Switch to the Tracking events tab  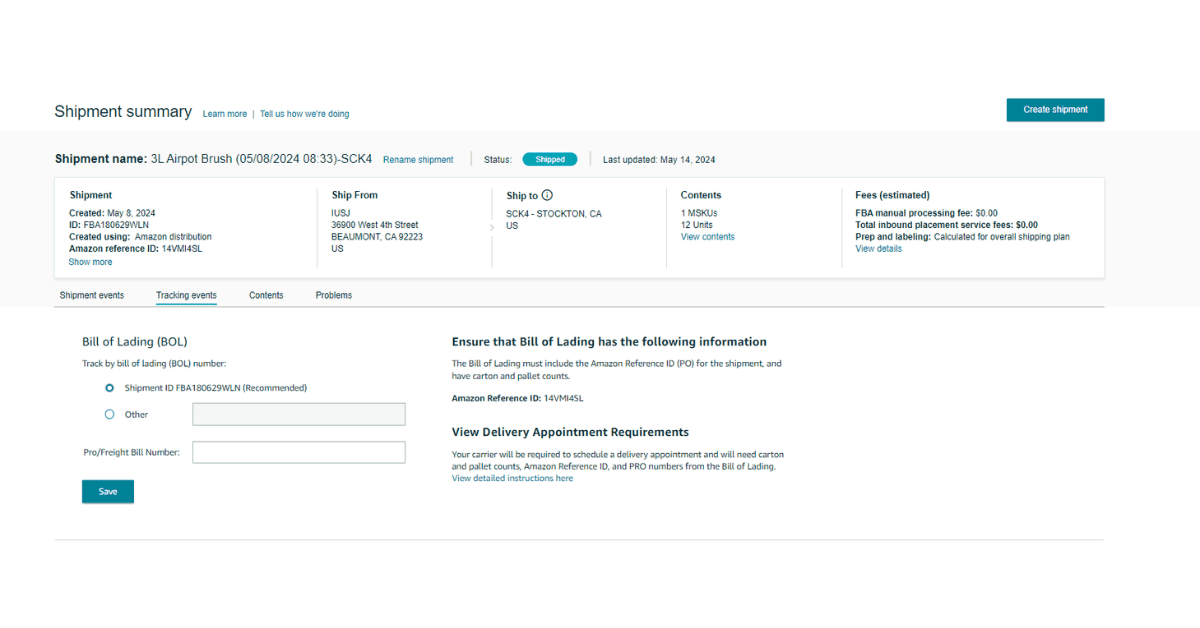tap(186, 296)
